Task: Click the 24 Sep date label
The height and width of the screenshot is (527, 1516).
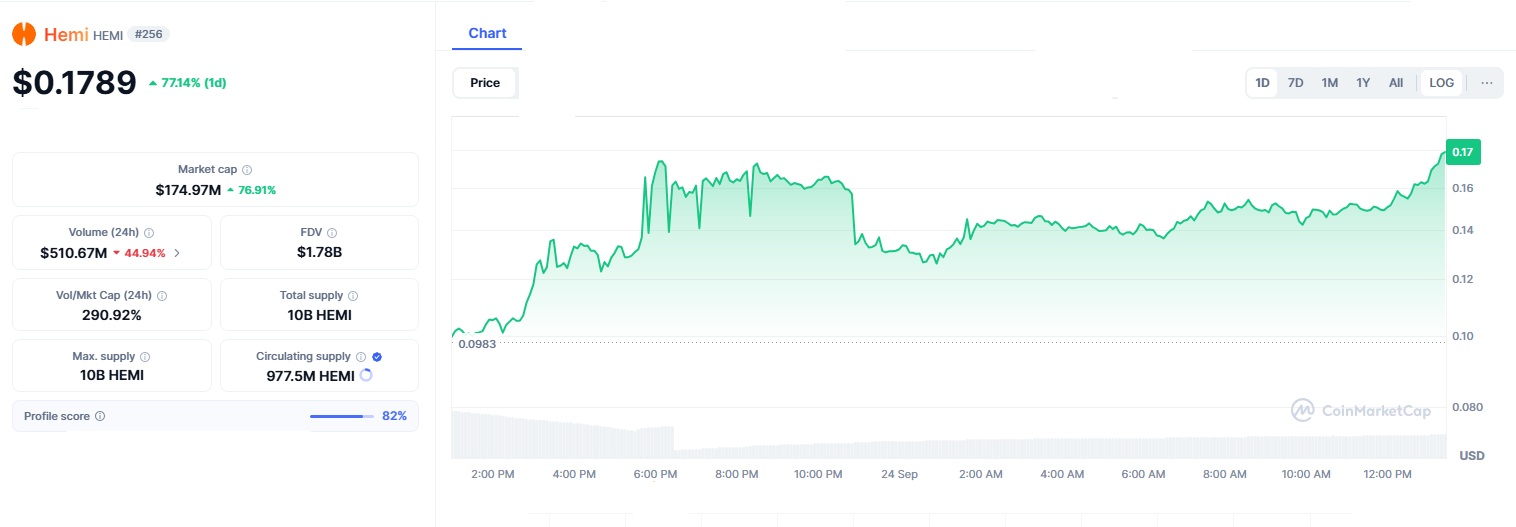Action: point(899,474)
